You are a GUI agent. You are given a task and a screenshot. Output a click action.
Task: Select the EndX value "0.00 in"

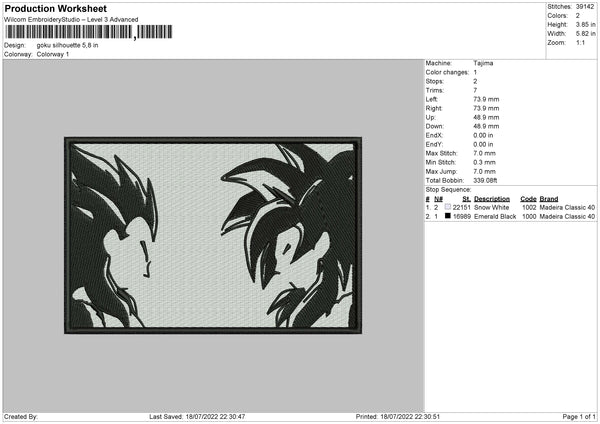pyautogui.click(x=483, y=135)
